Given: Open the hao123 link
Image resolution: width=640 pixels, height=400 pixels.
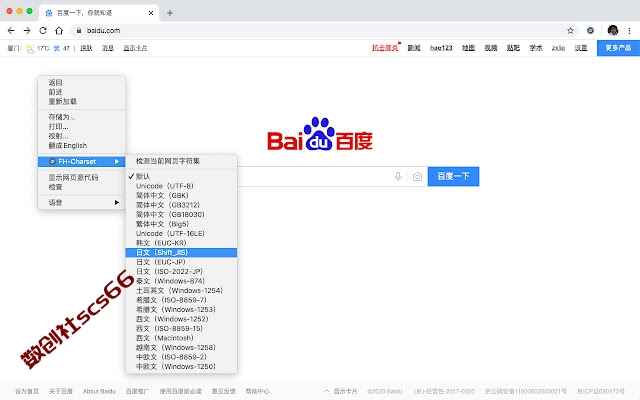Looking at the screenshot, I should pos(441,48).
